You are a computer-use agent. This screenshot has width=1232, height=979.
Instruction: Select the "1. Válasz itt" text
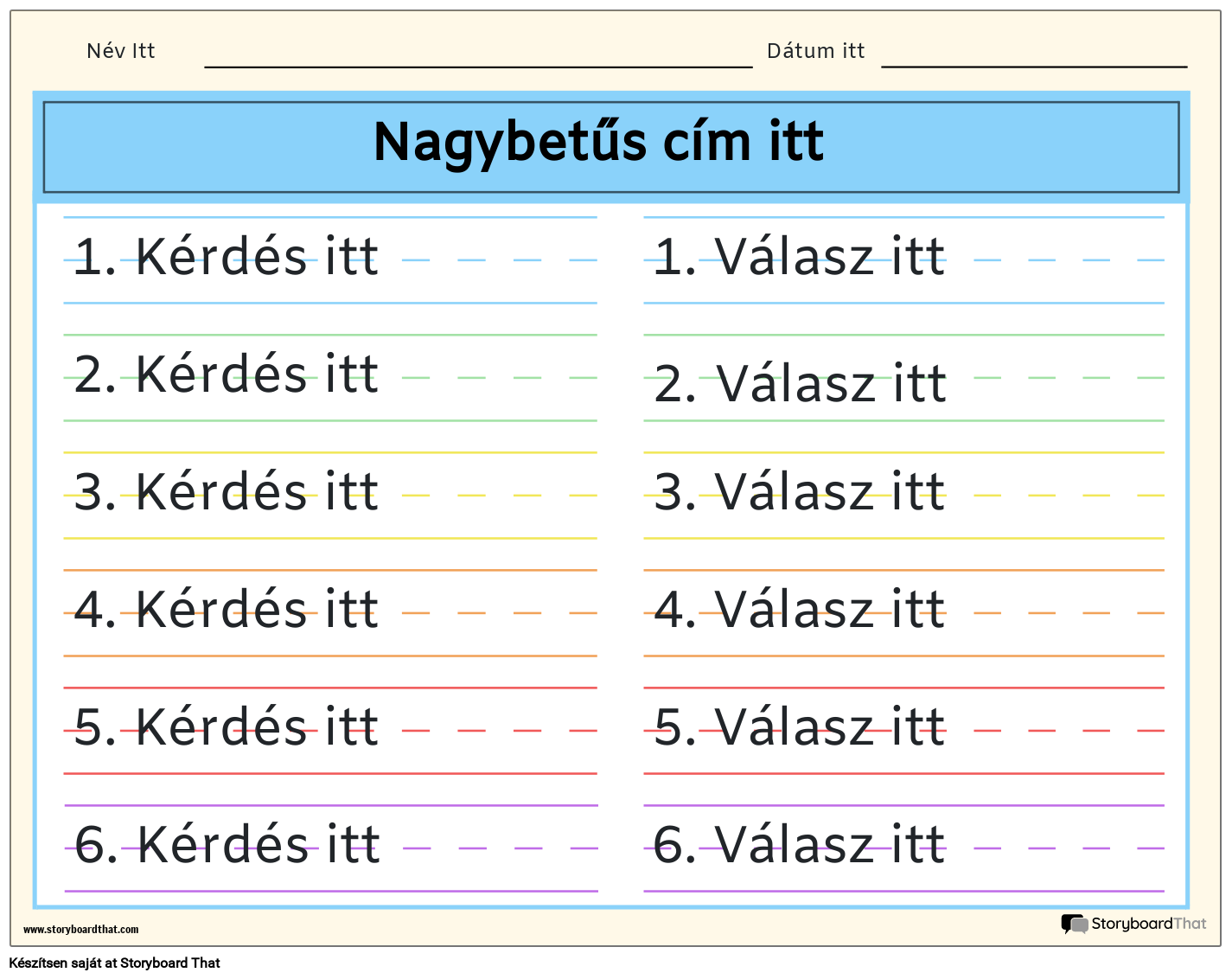point(799,257)
